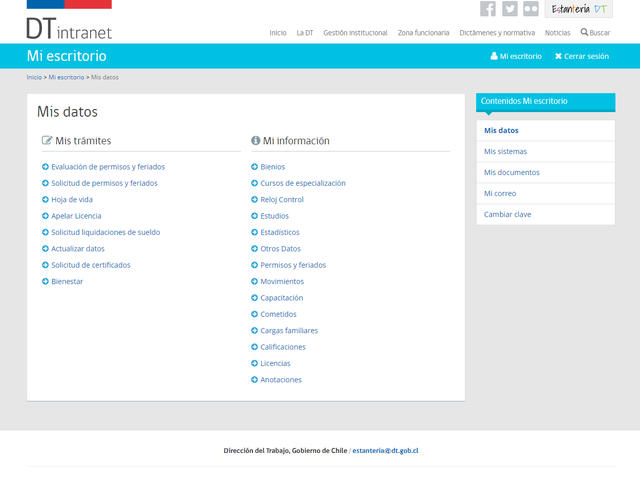Open the Gestión institucional menu
640x477 pixels.
(355, 33)
